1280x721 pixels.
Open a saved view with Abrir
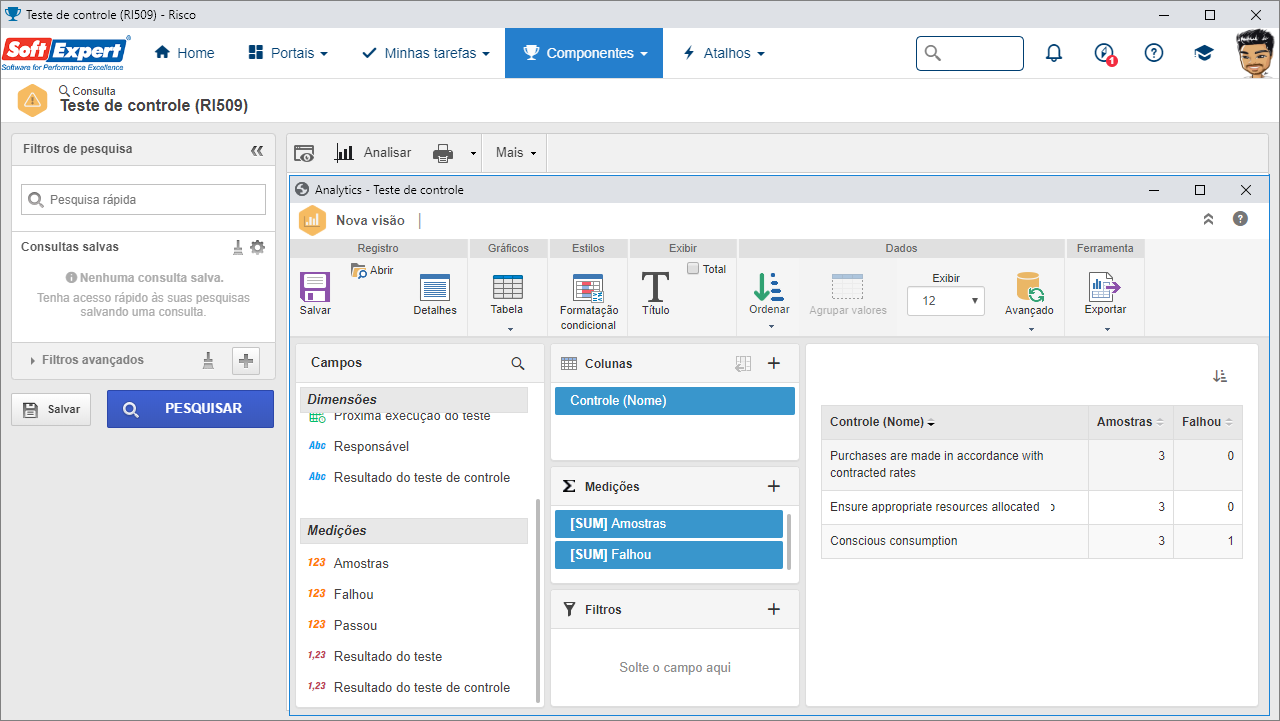pyautogui.click(x=371, y=270)
